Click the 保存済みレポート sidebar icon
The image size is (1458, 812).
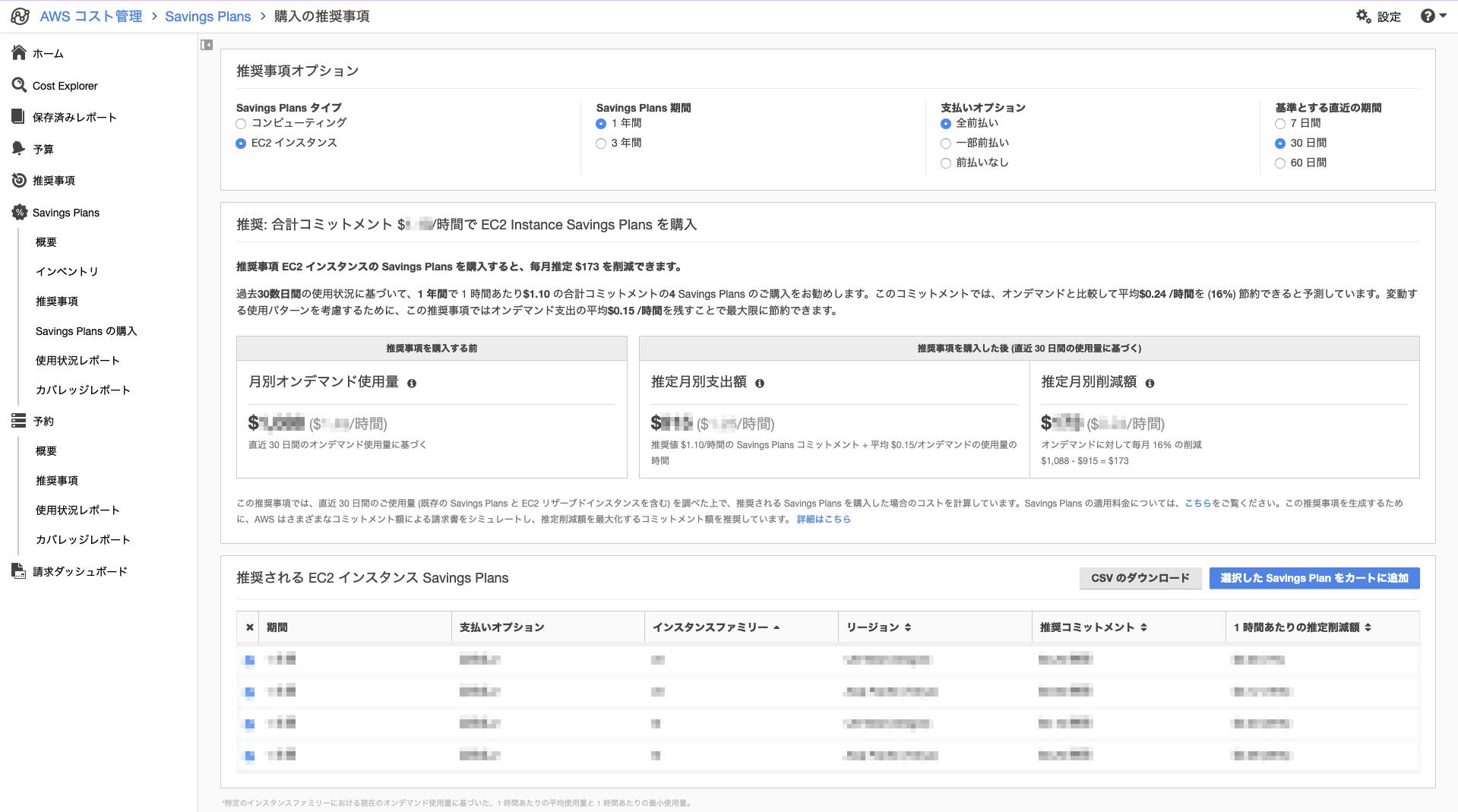click(19, 117)
